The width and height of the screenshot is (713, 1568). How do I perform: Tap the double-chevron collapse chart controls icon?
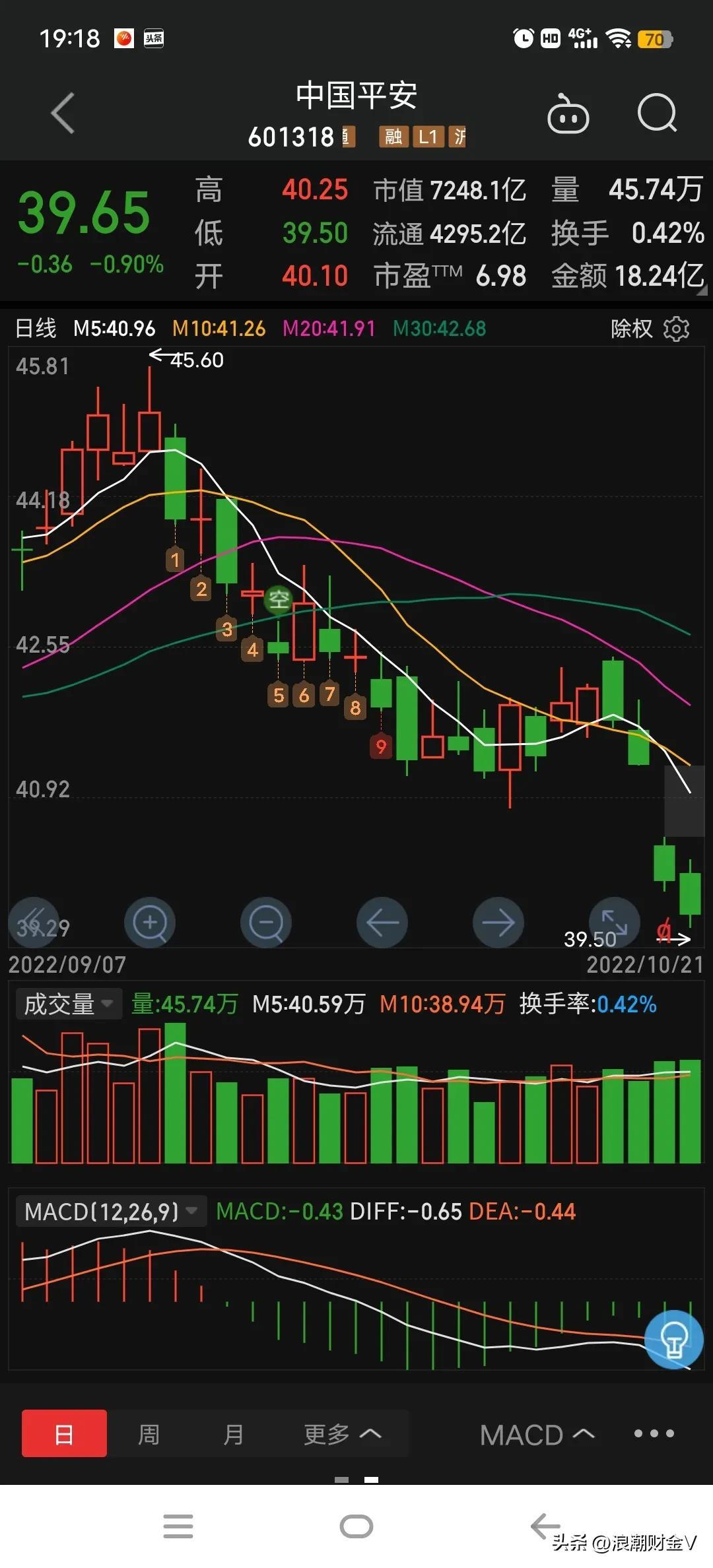[34, 922]
